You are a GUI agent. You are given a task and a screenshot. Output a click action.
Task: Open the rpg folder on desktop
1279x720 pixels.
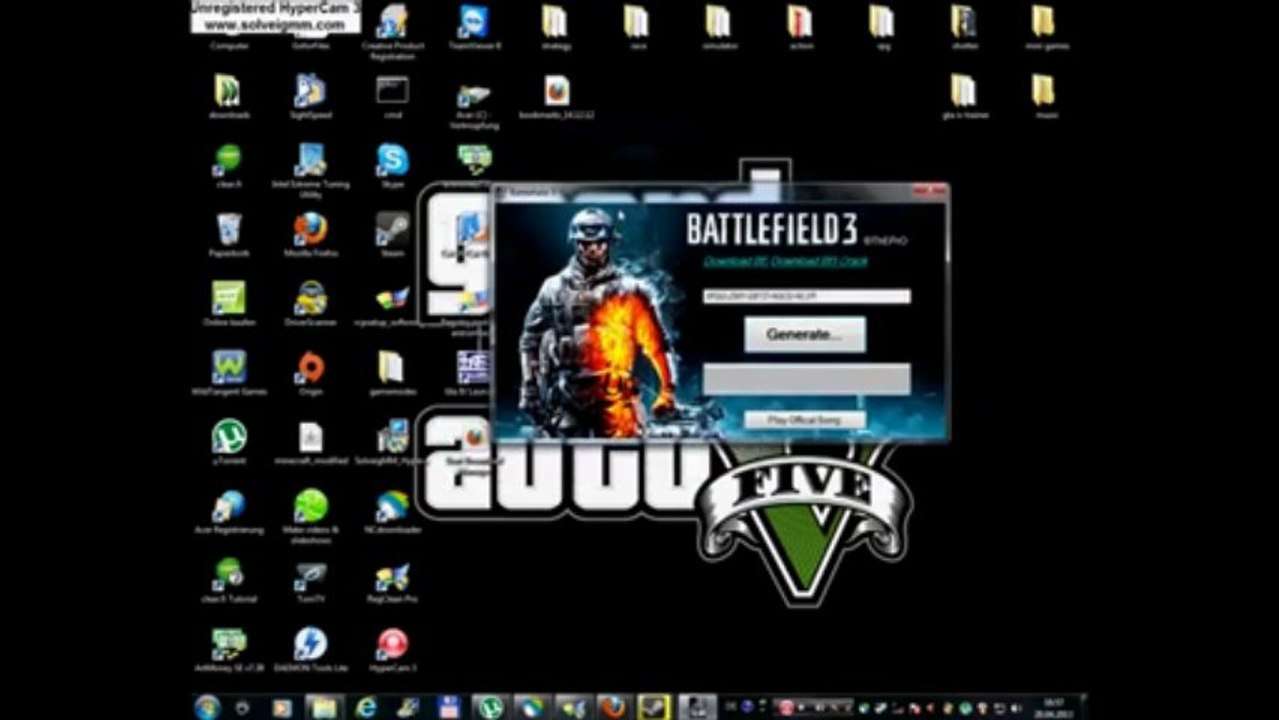881,27
